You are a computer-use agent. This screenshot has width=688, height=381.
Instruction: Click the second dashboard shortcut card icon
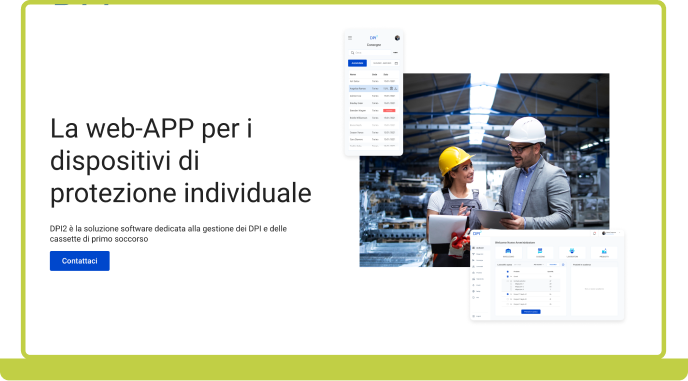click(540, 251)
